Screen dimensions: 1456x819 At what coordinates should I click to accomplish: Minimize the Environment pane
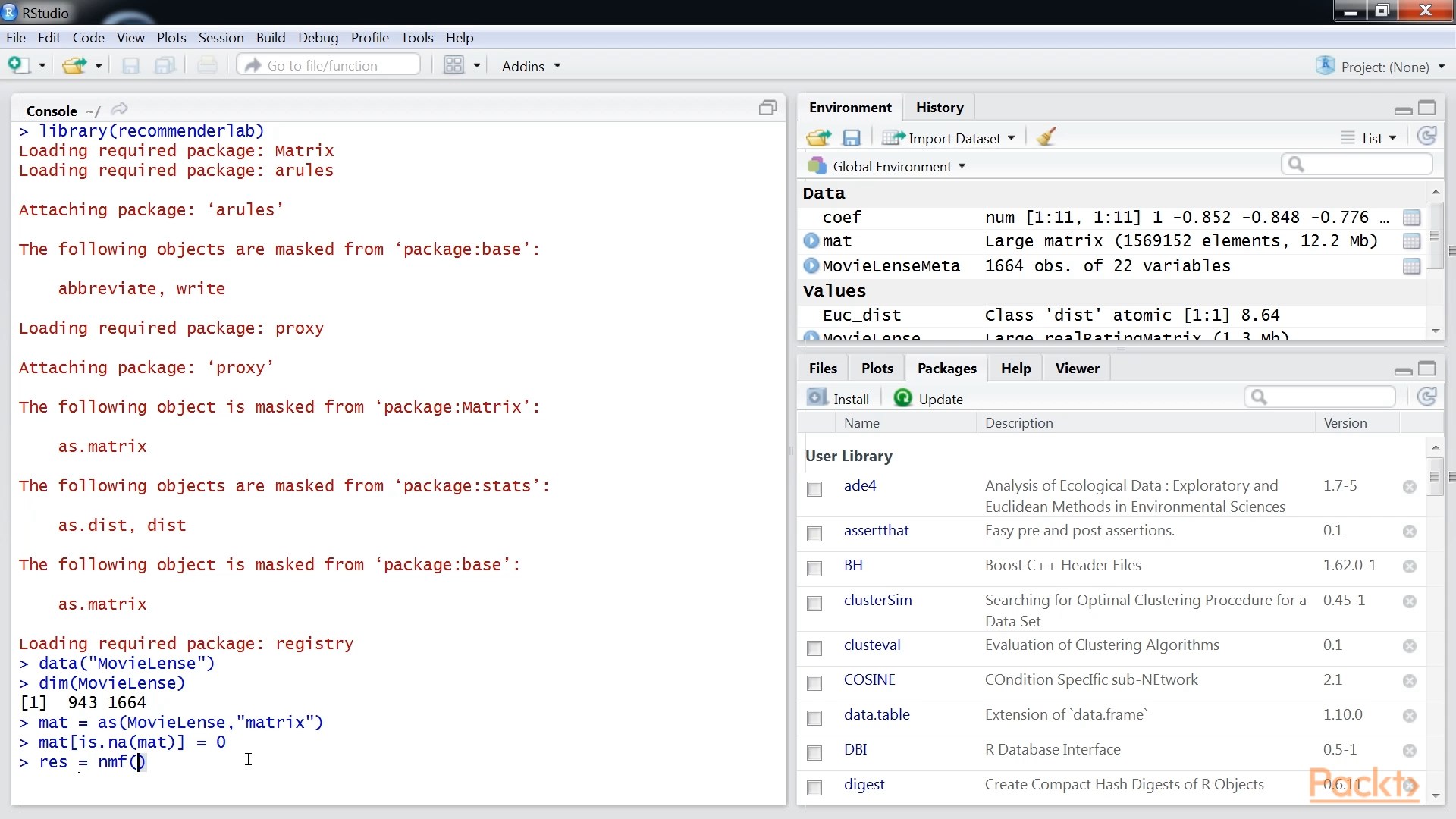[x=1403, y=110]
